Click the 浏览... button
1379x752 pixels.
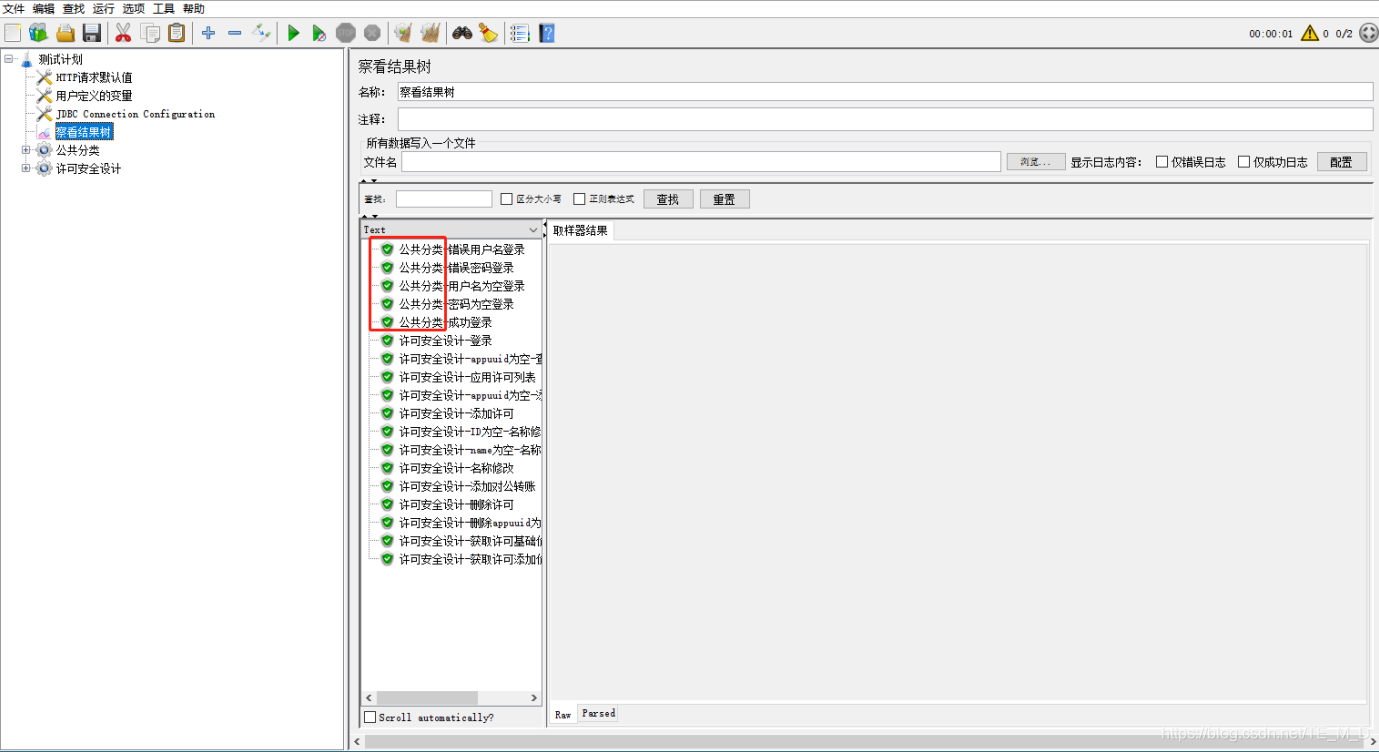click(1036, 162)
